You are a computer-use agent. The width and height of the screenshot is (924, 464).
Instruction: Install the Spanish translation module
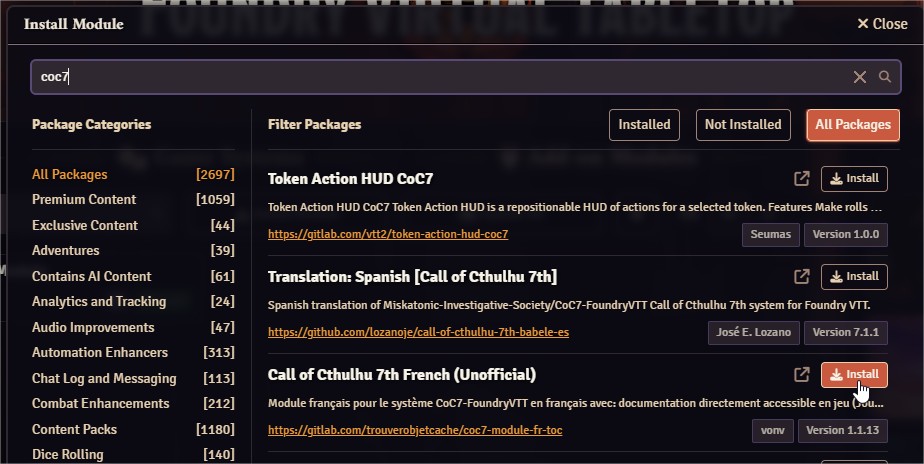[x=854, y=276]
